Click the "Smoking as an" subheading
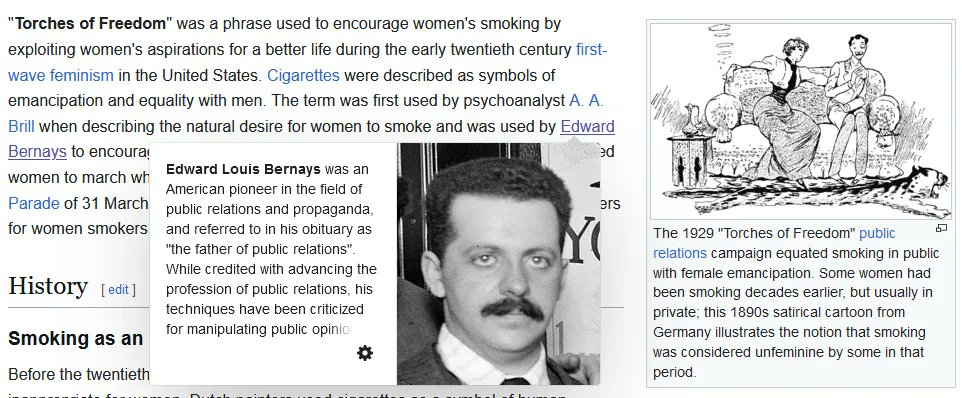962x398 pixels. pos(75,339)
